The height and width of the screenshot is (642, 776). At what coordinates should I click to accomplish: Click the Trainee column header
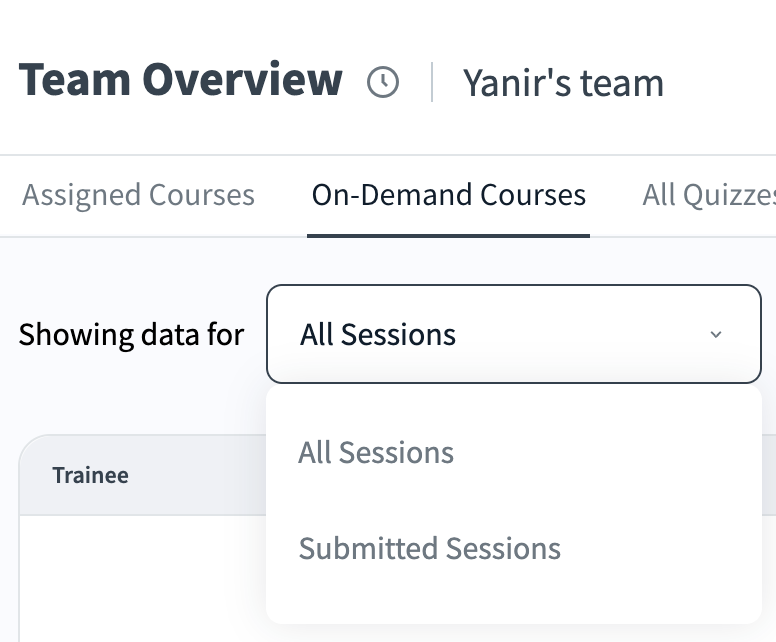91,475
